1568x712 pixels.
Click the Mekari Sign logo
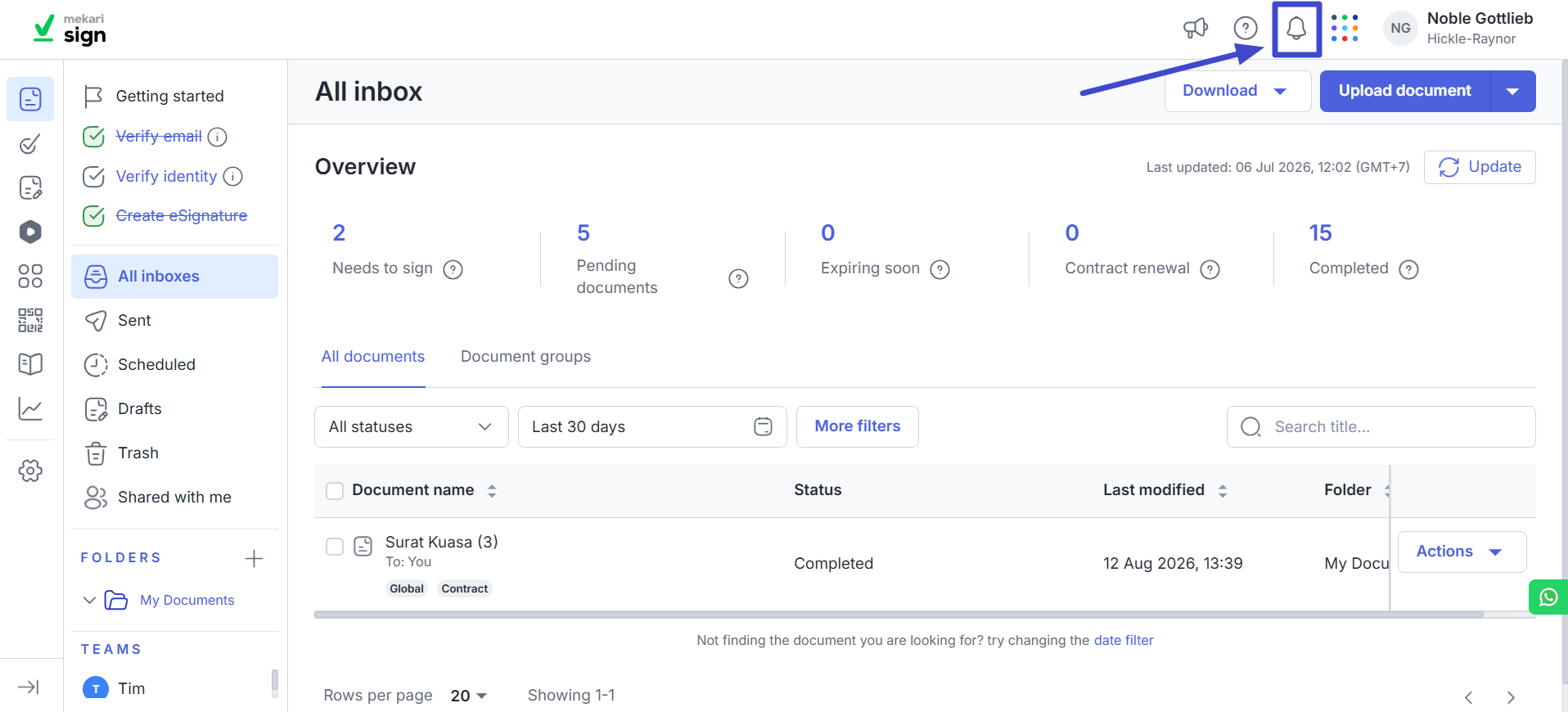pos(70,29)
